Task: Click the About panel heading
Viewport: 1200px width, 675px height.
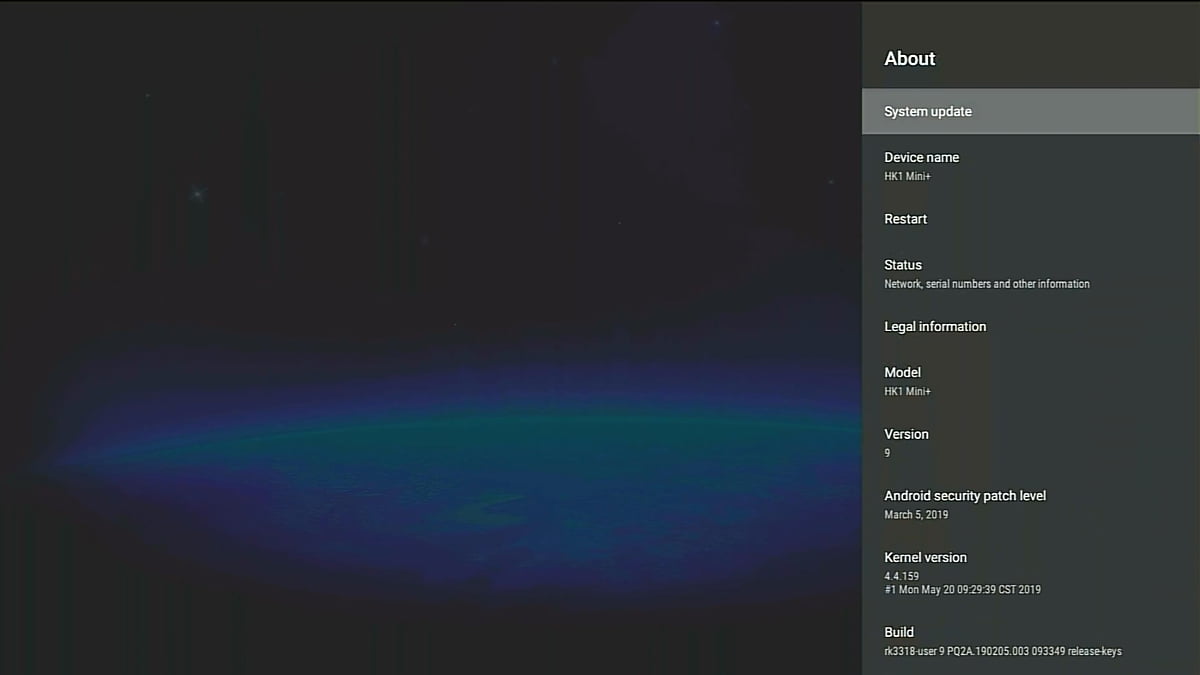Action: 910,59
